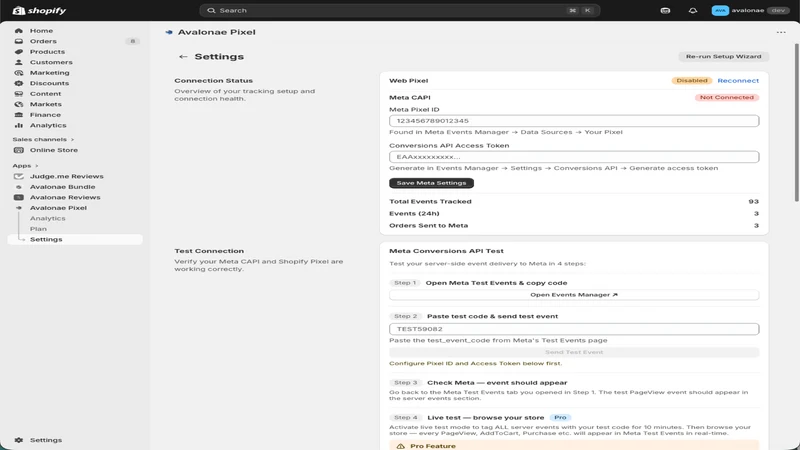800x450 pixels.
Task: Open the notifications bell icon
Action: [692, 10]
